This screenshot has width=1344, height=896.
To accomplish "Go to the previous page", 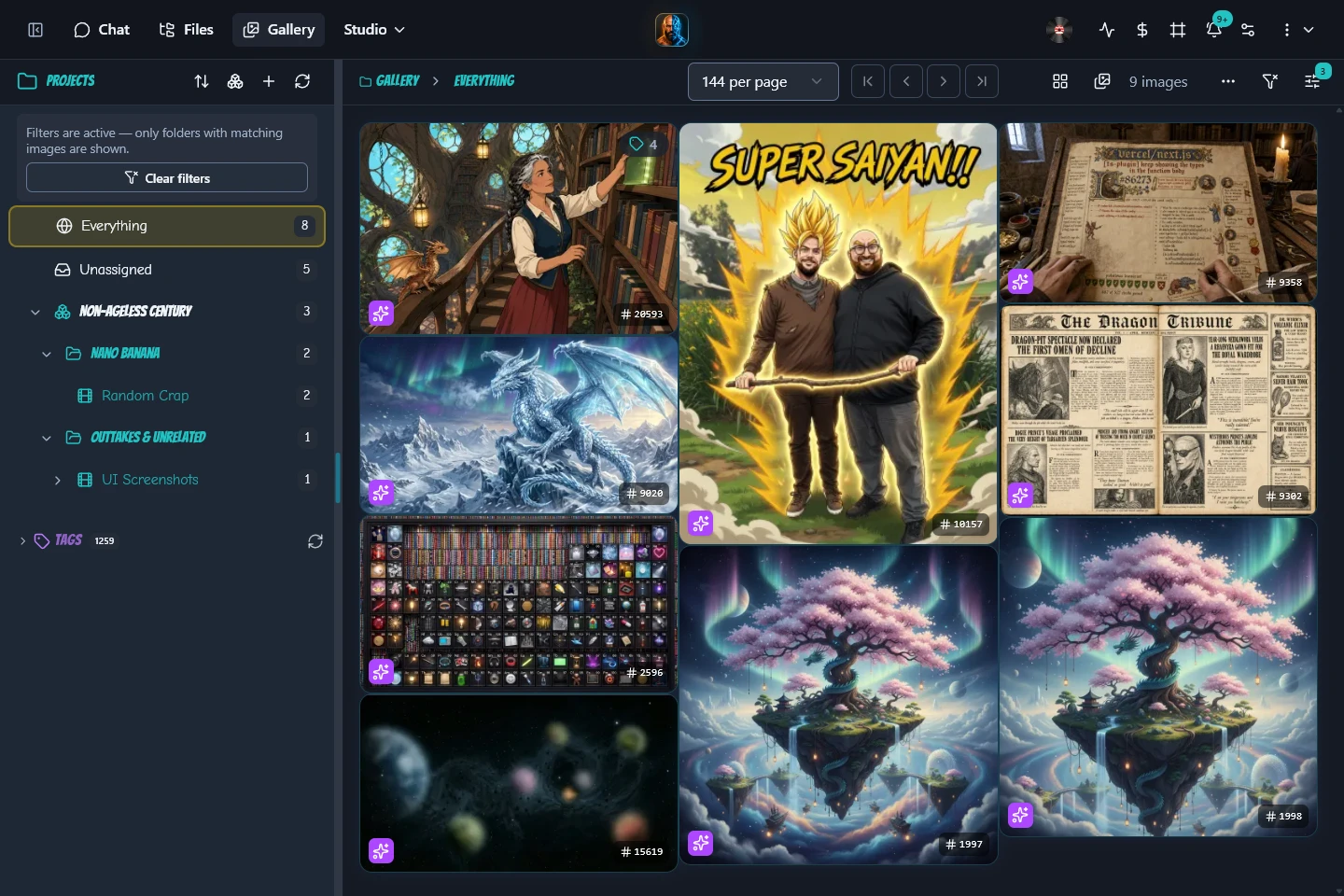I will pos(906,81).
